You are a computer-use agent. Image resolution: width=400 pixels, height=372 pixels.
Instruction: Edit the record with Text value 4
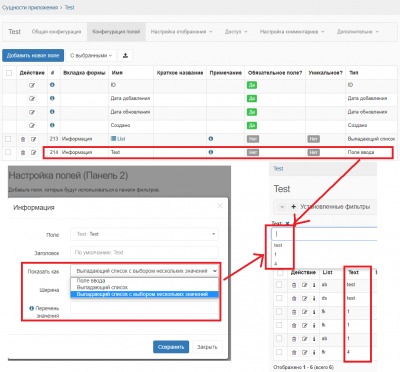[304, 352]
